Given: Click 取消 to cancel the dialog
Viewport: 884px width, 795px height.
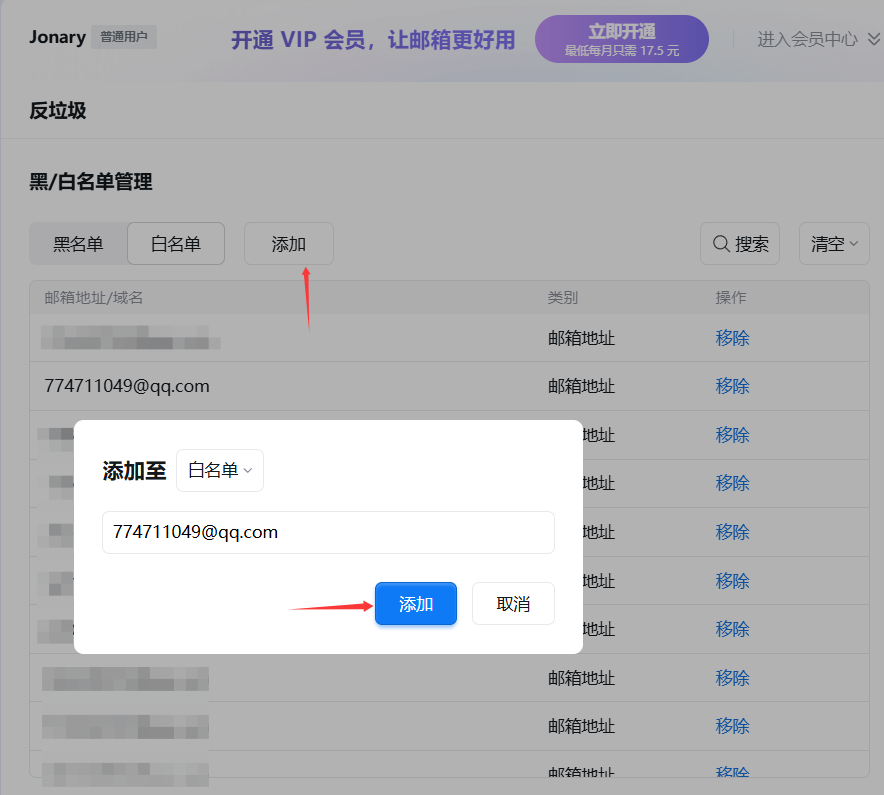Looking at the screenshot, I should pos(513,603).
